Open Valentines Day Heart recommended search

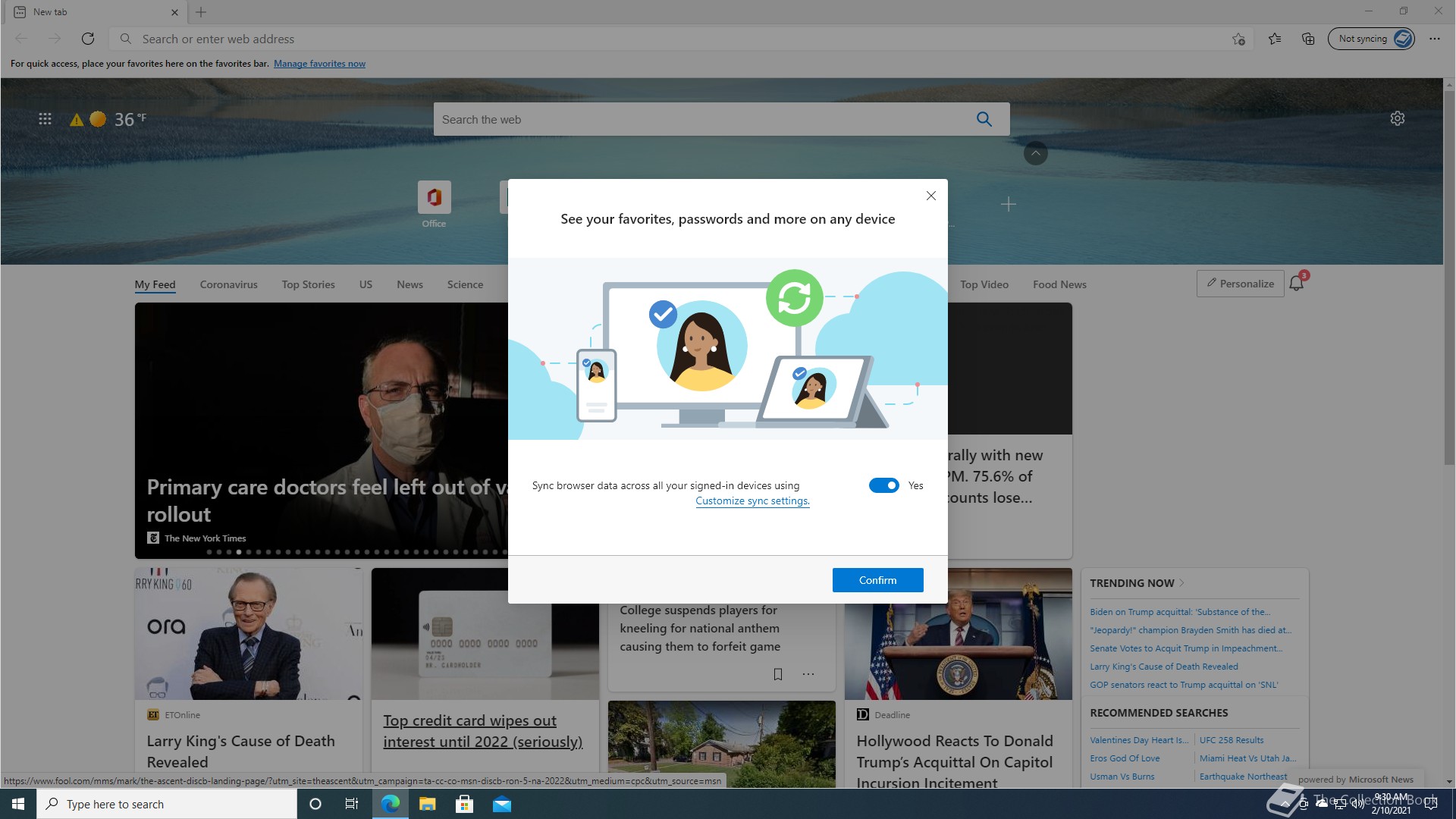pyautogui.click(x=1139, y=740)
